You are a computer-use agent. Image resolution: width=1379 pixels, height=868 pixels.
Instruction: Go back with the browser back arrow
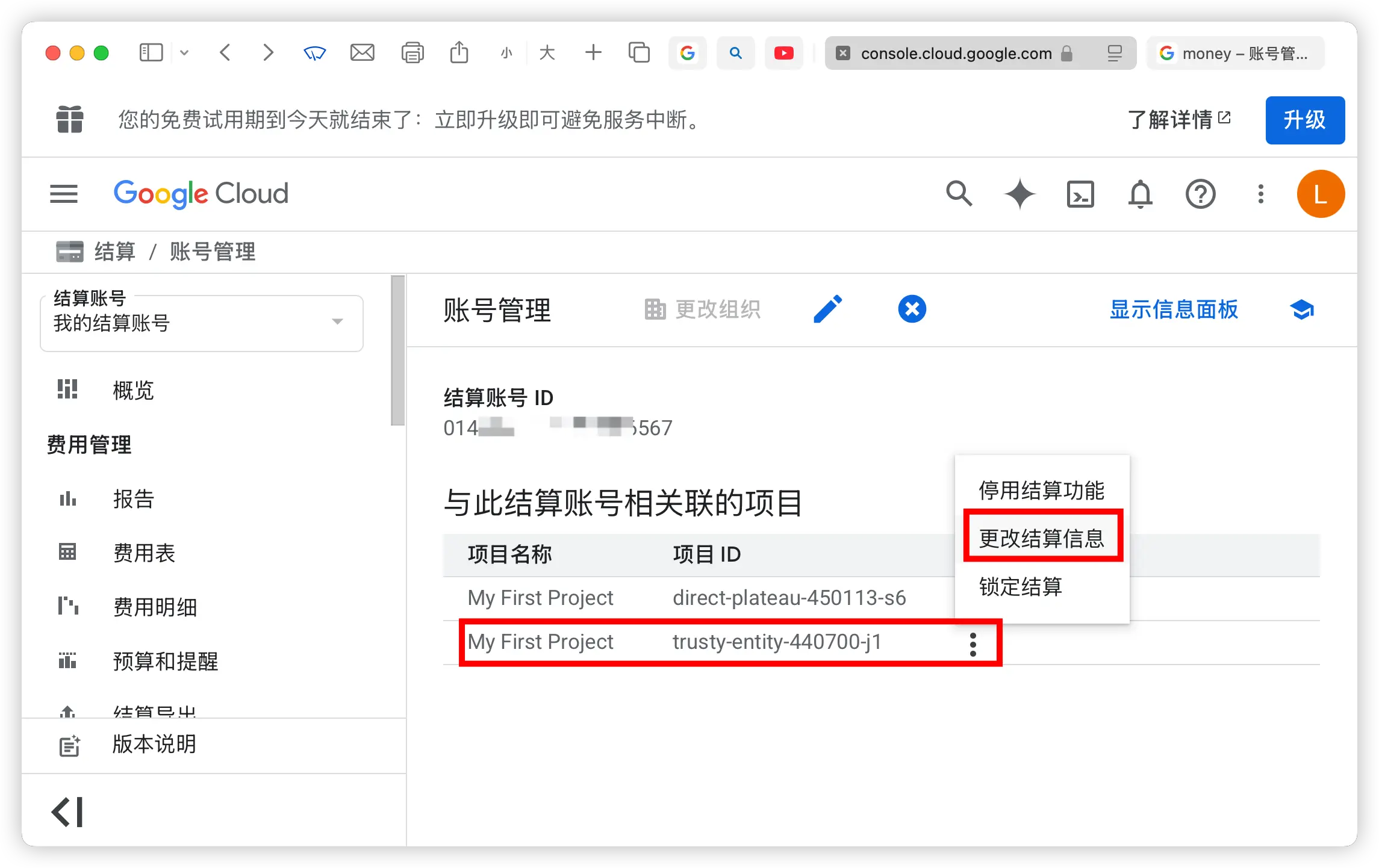225,53
